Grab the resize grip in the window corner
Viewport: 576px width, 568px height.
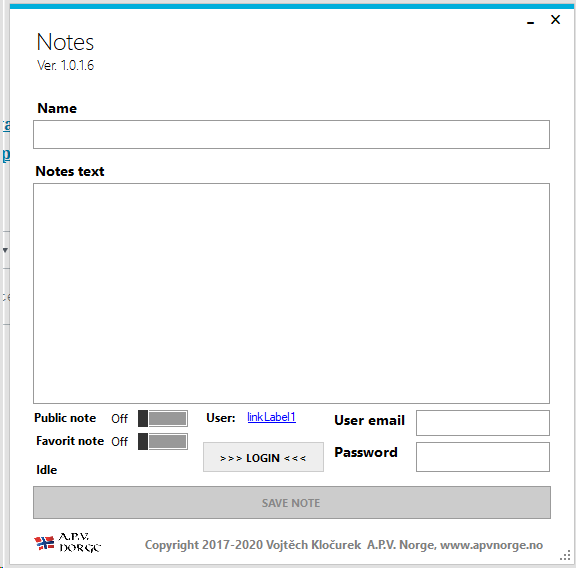pyautogui.click(x=565, y=556)
